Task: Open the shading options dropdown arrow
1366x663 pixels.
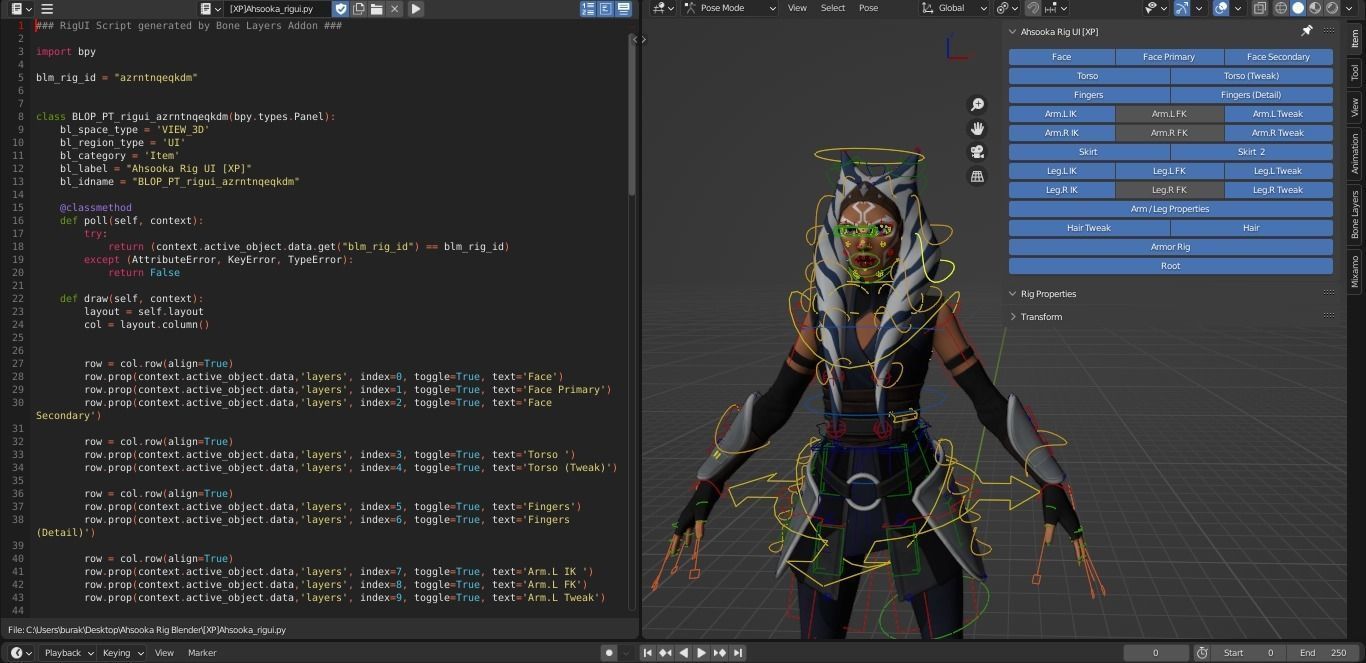Action: point(1347,8)
